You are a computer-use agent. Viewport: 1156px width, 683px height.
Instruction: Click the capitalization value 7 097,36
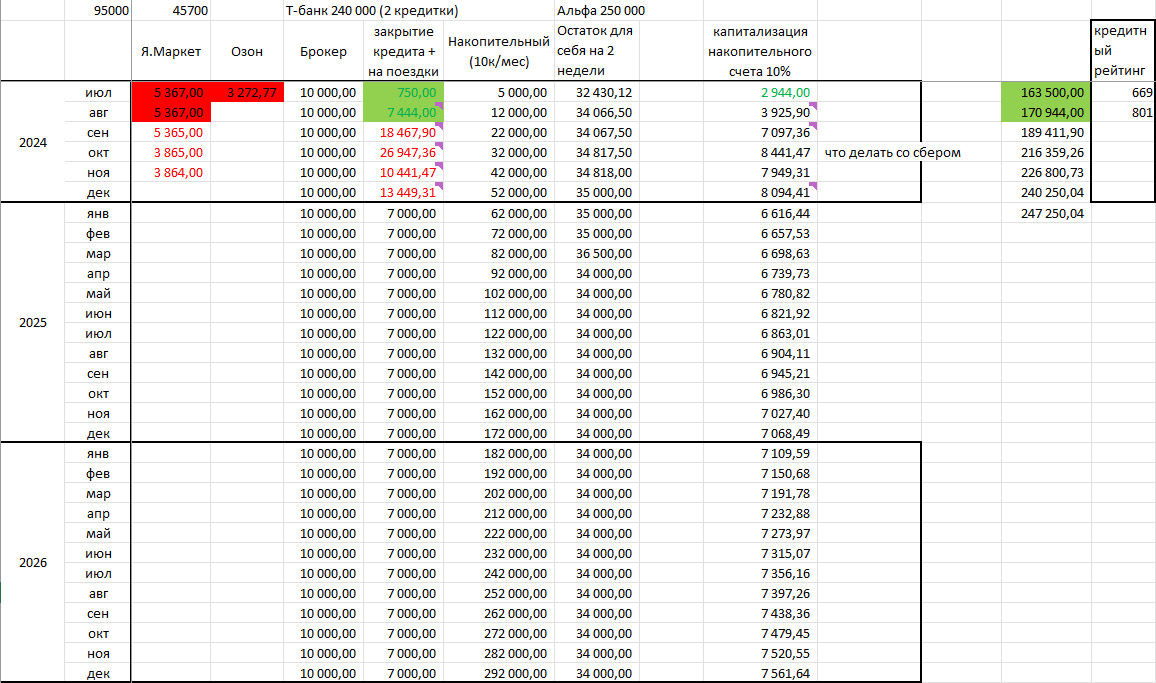760,133
